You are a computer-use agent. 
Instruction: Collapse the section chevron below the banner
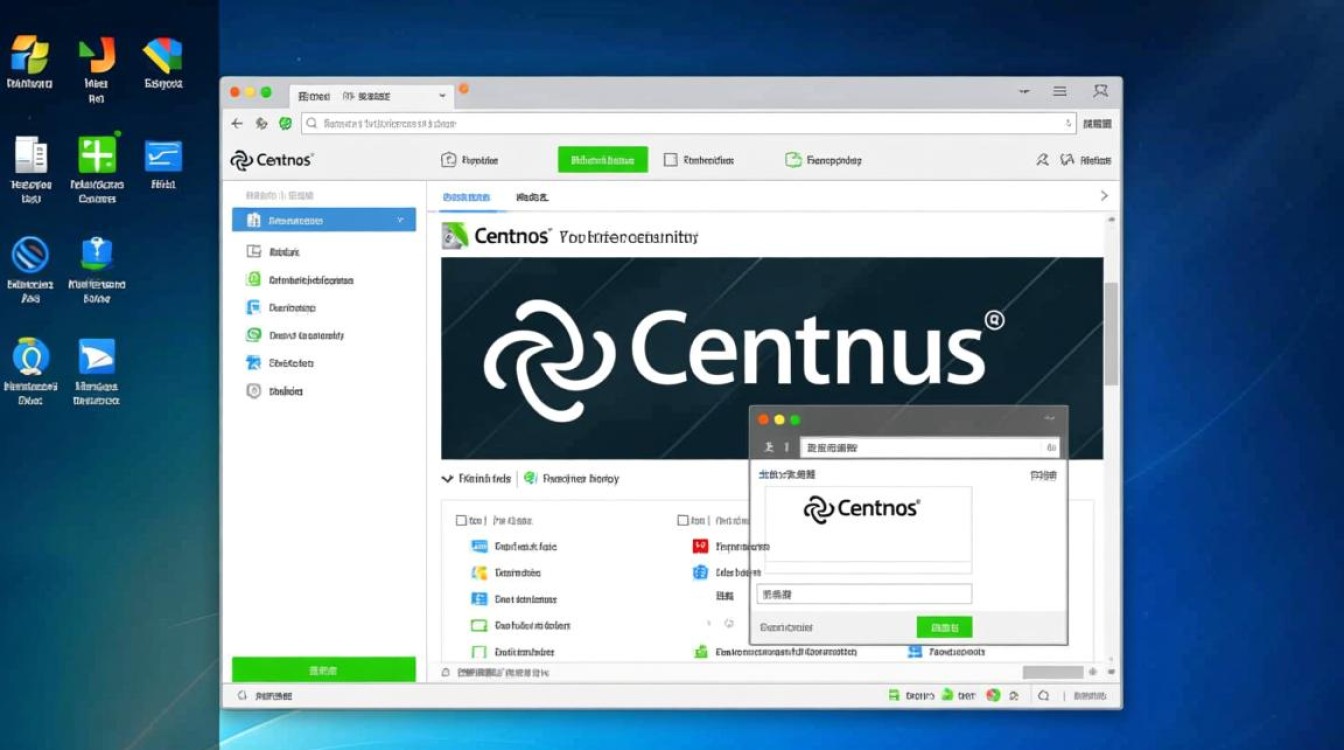[447, 479]
